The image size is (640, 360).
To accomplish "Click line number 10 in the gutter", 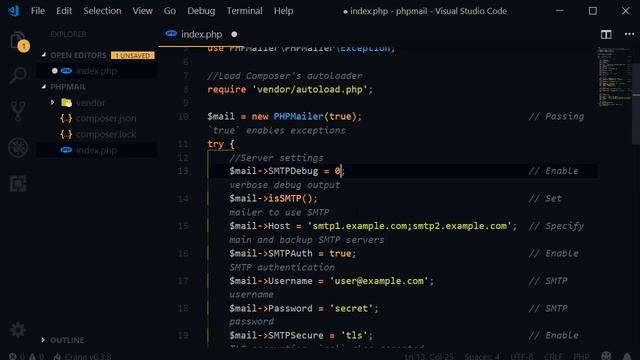I will 183,116.
